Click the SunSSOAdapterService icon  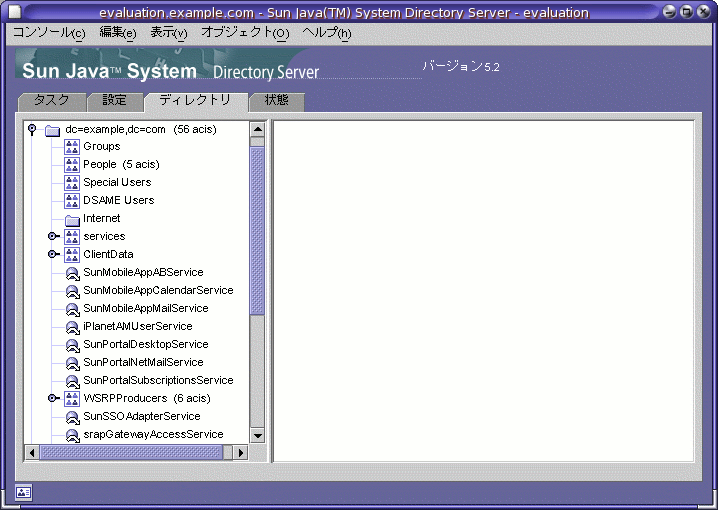(72, 417)
